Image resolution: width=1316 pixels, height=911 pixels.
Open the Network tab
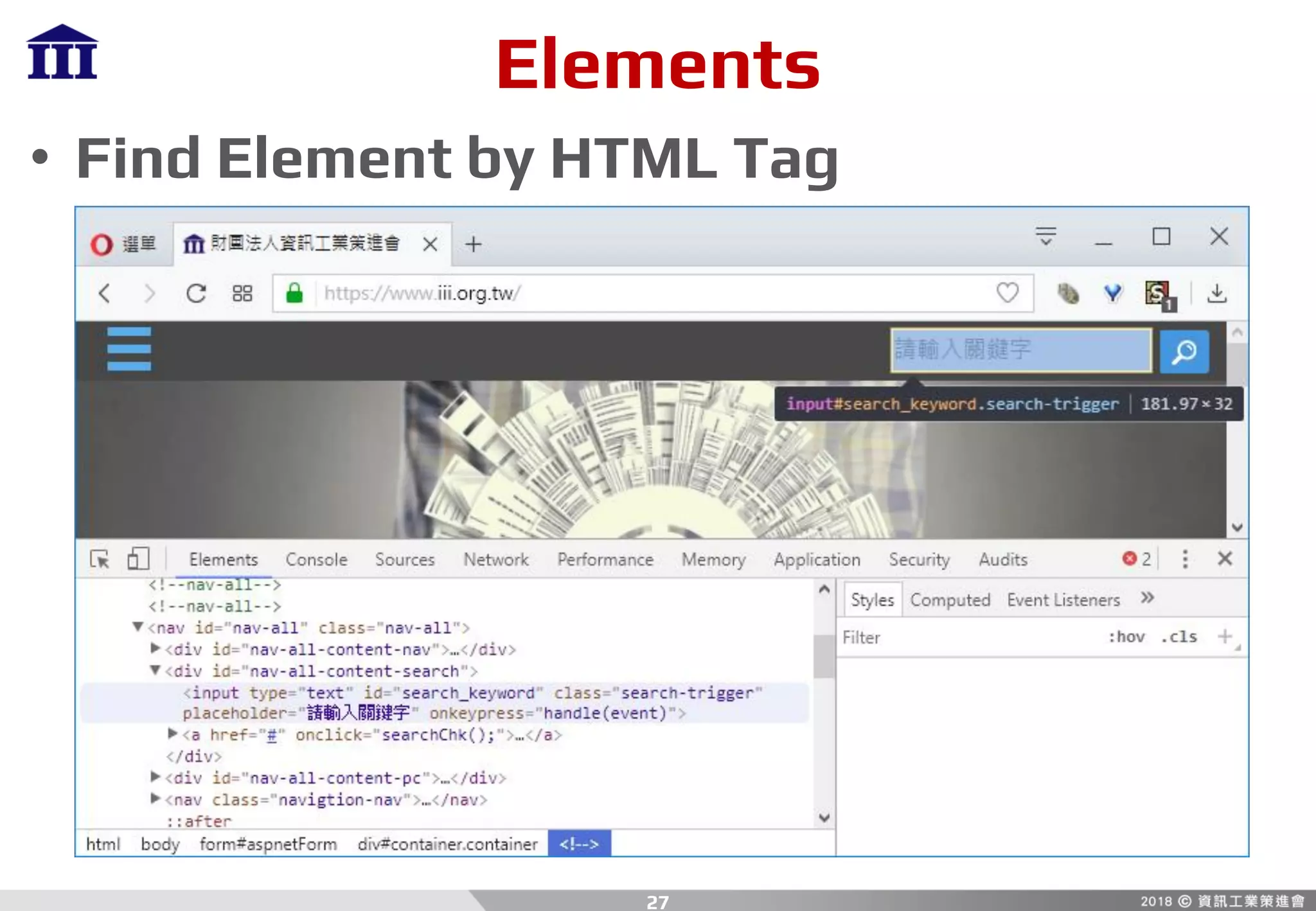coord(496,560)
